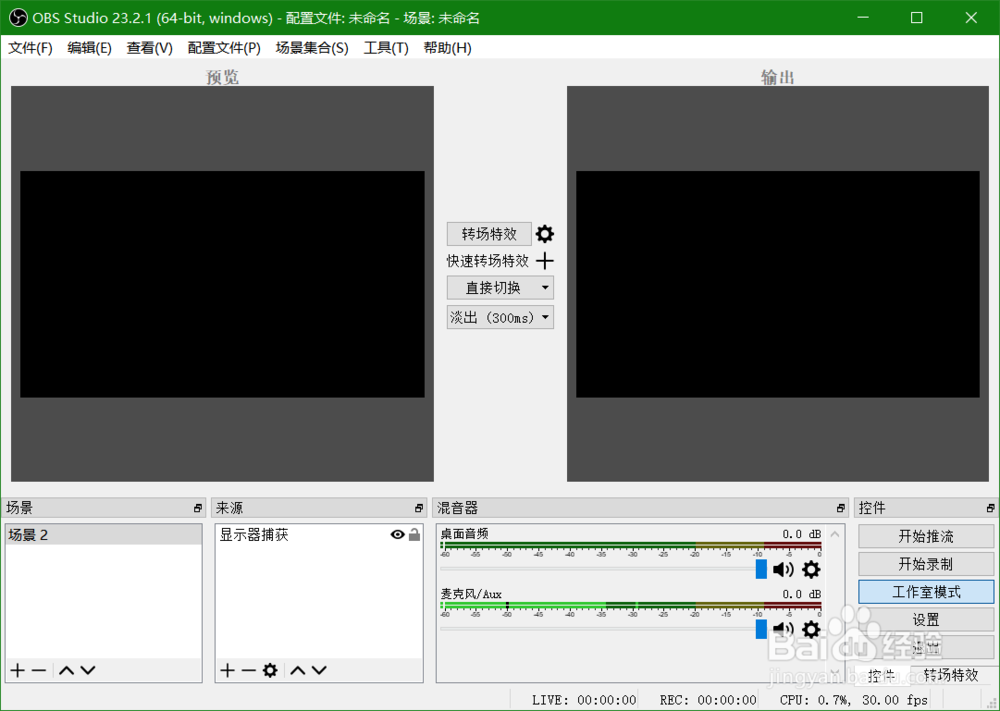Image resolution: width=1000 pixels, height=711 pixels.
Task: Open the 文件(F) menu
Action: [30, 48]
